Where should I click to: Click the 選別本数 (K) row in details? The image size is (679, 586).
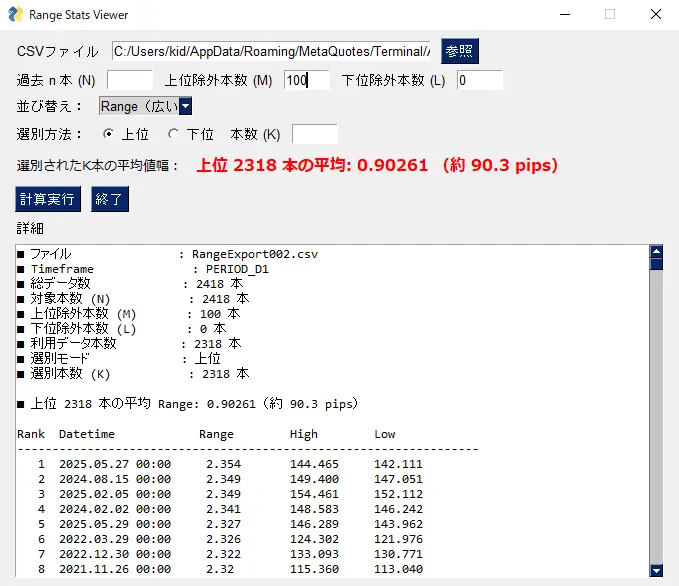pos(133,374)
